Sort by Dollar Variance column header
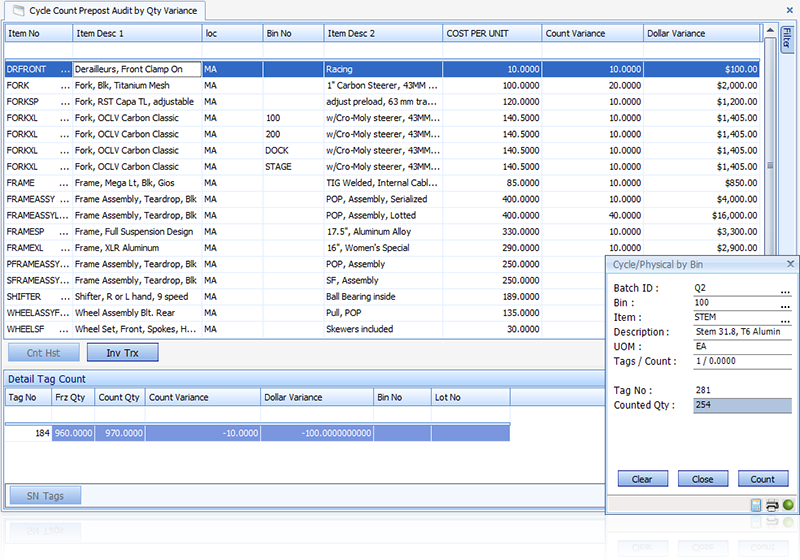 [700, 34]
